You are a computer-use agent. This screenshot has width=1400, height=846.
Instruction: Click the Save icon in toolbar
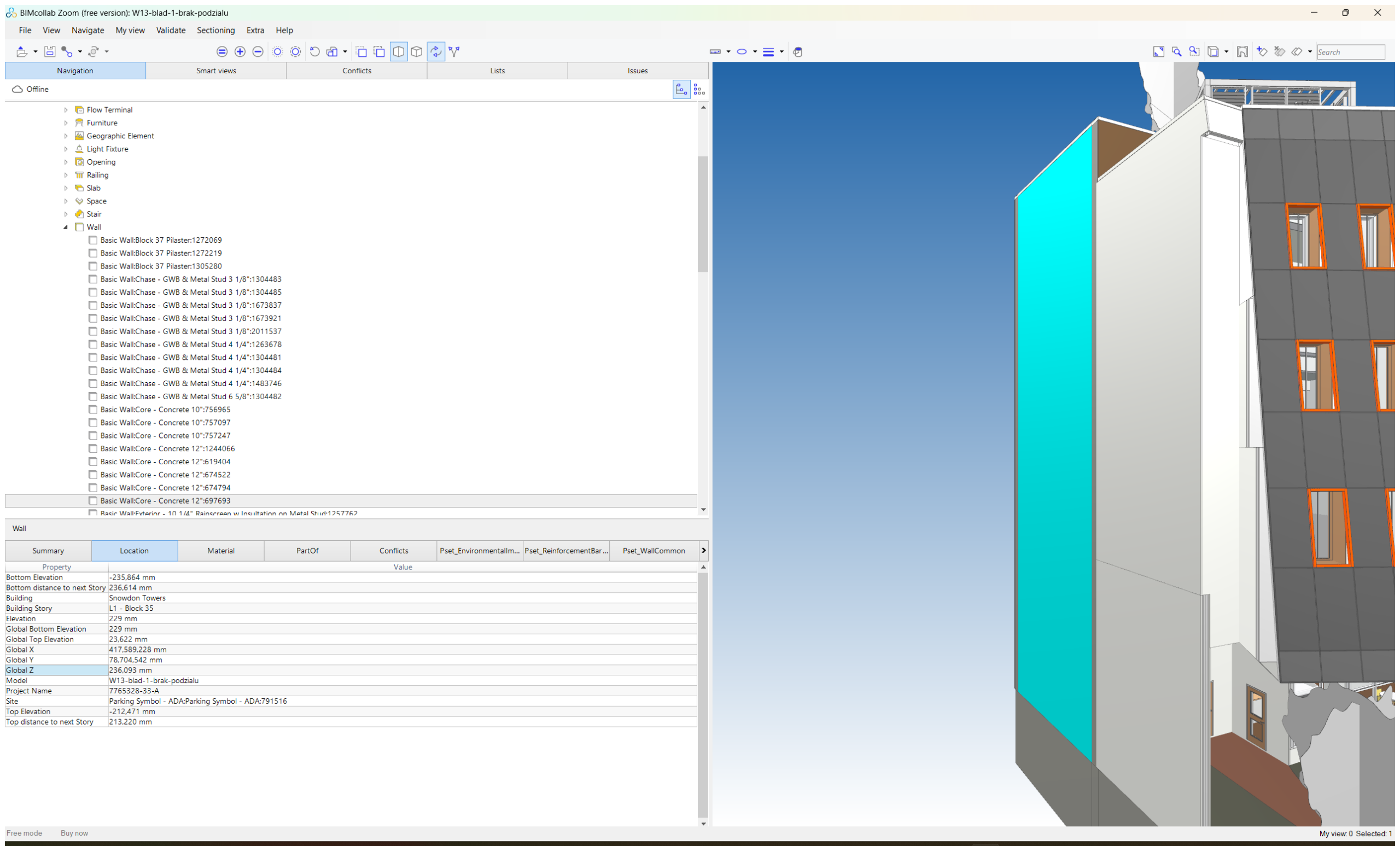pyautogui.click(x=49, y=52)
